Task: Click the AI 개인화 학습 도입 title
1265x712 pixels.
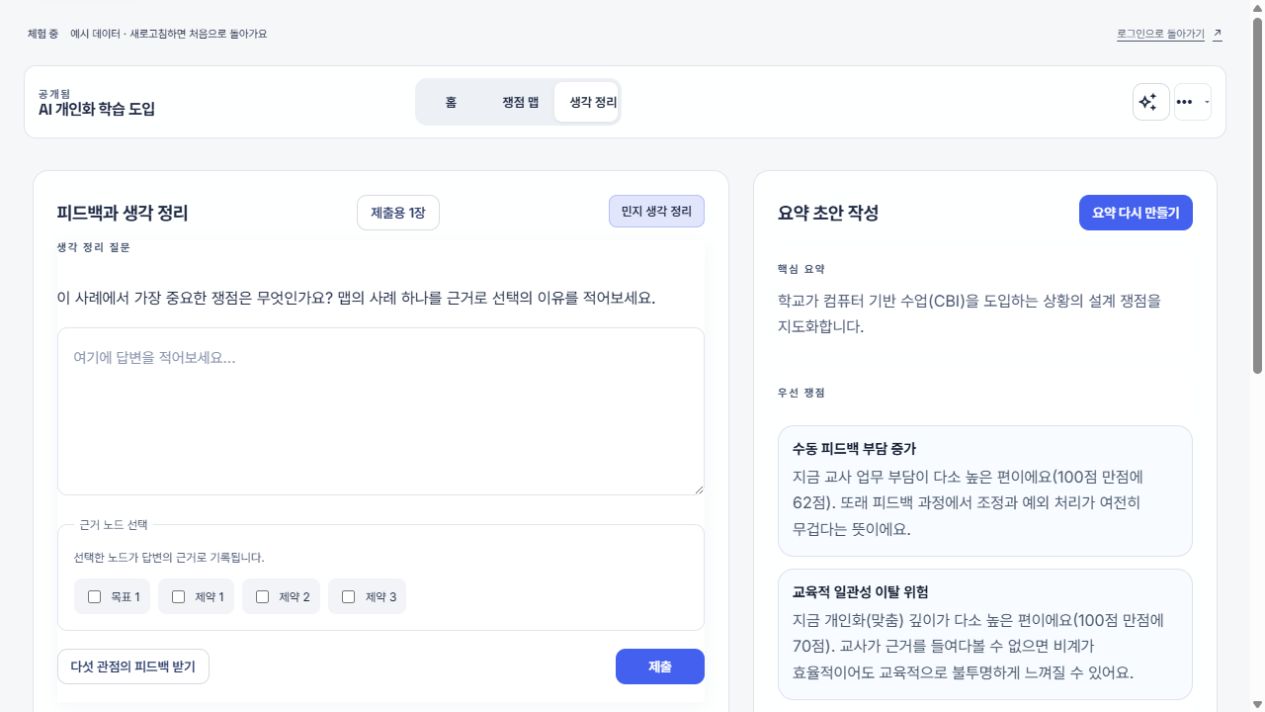Action: 96,110
